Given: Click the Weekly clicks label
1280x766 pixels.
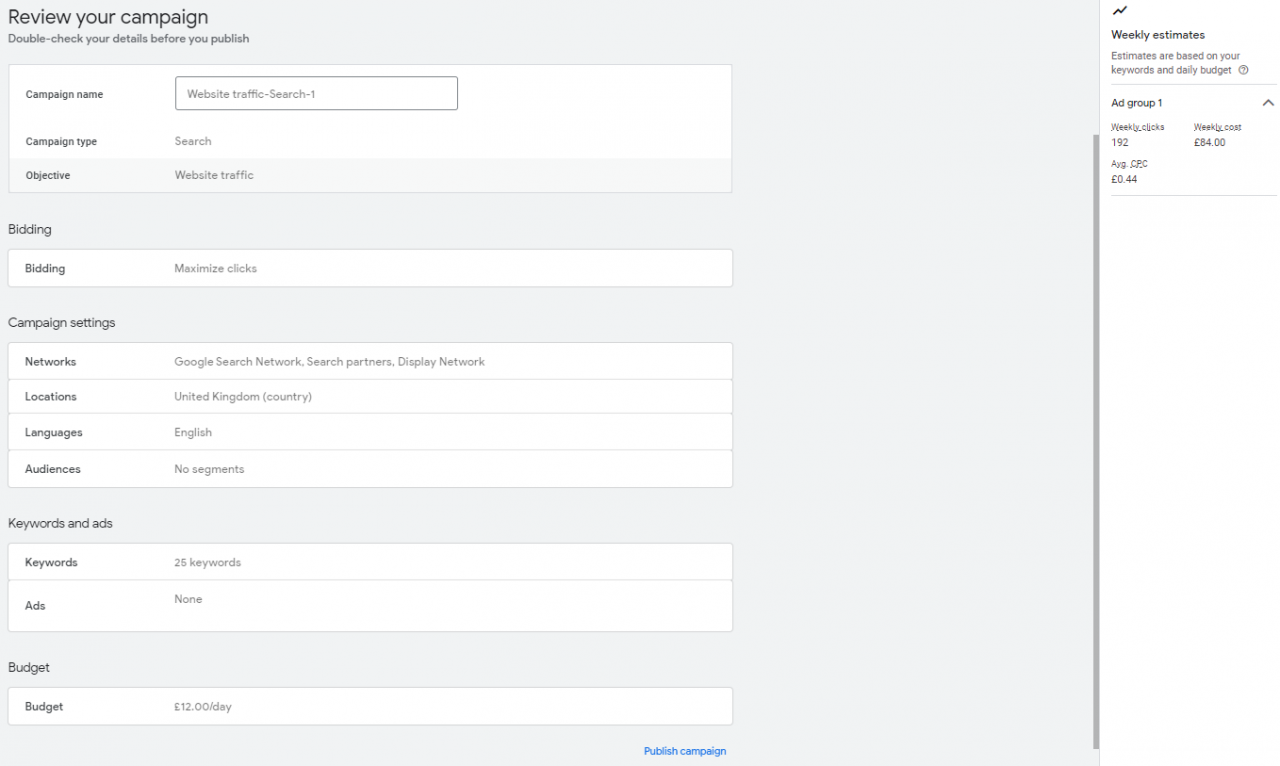Looking at the screenshot, I should (x=1137, y=127).
